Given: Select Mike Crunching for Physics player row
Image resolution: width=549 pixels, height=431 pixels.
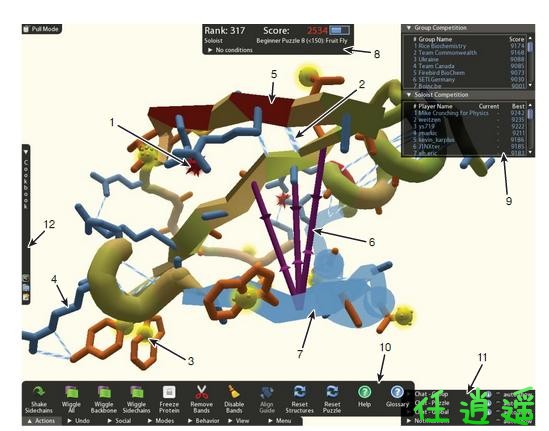Looking at the screenshot, I should point(468,113).
